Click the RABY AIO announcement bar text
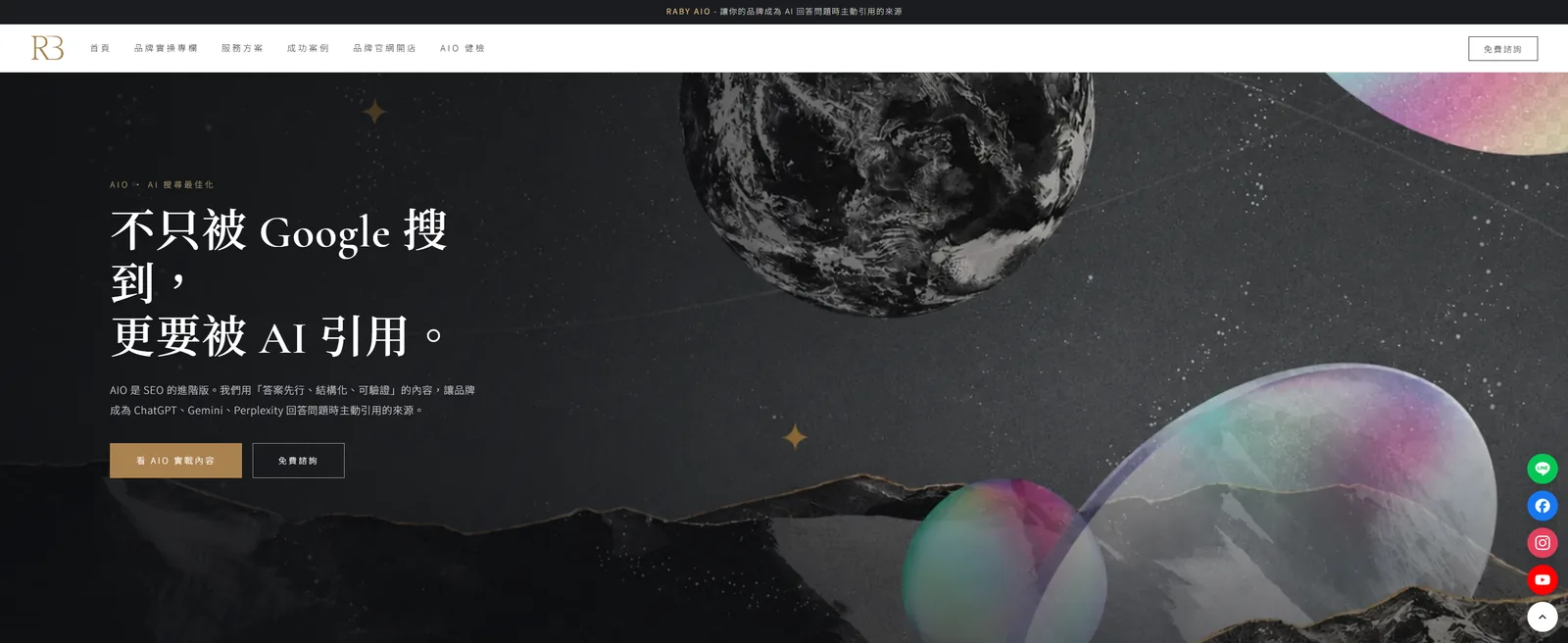The image size is (1568, 643). [x=784, y=12]
